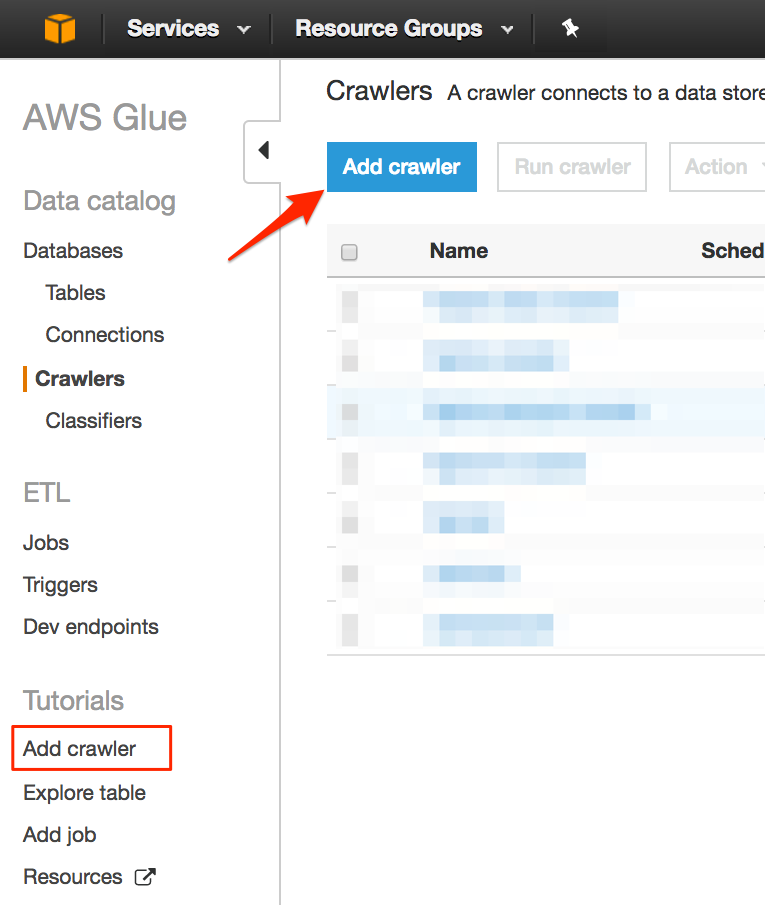
Task: Check the first crawler row checkbox
Action: click(349, 305)
